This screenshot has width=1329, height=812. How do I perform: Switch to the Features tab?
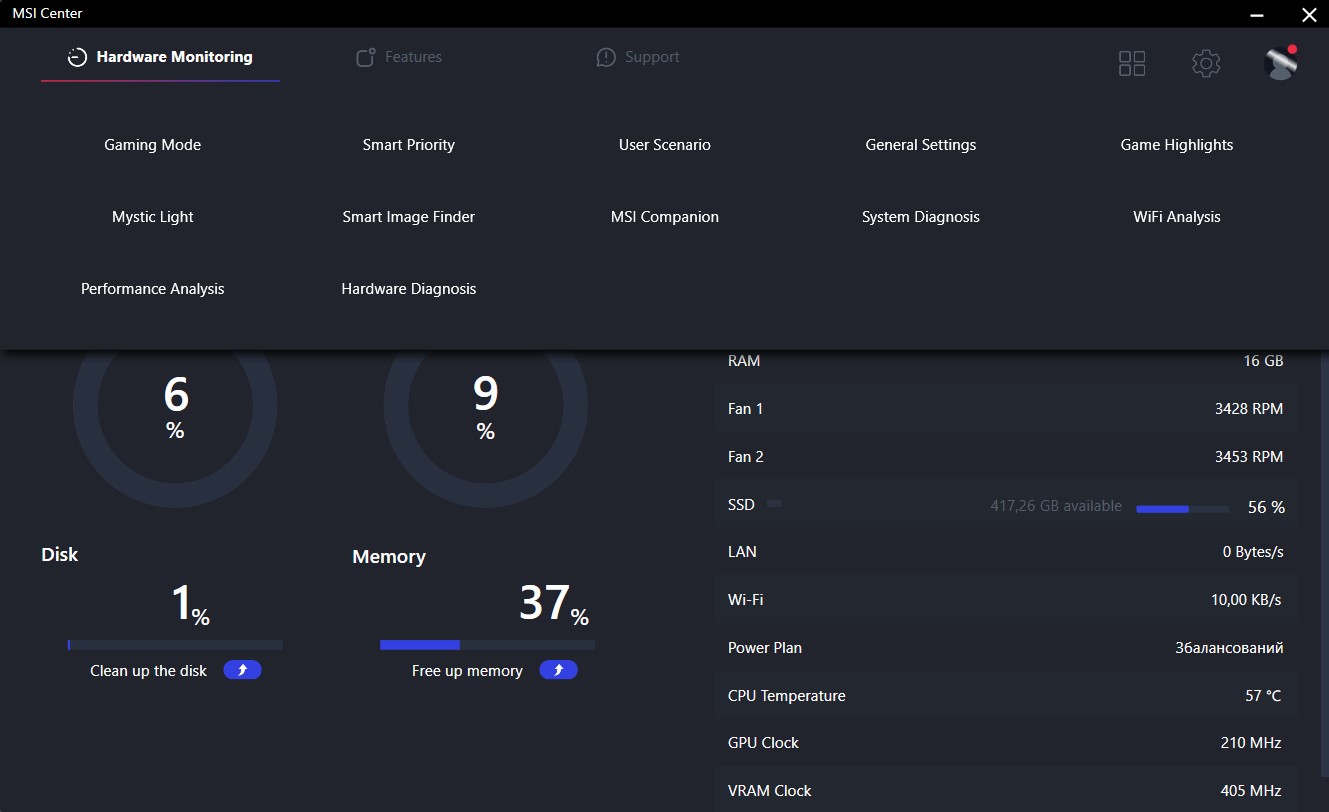click(412, 58)
